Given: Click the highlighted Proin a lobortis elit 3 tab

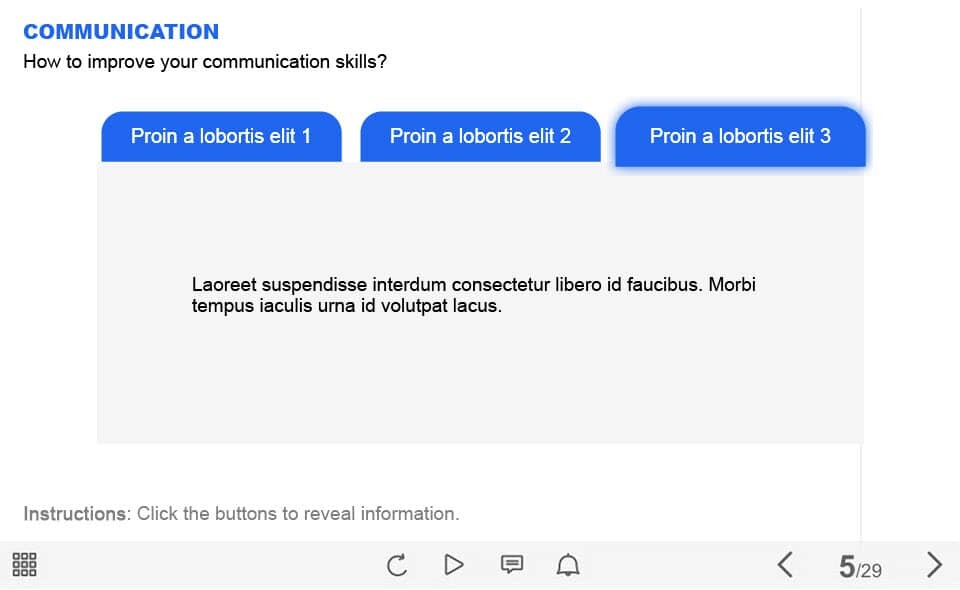Looking at the screenshot, I should pos(740,136).
